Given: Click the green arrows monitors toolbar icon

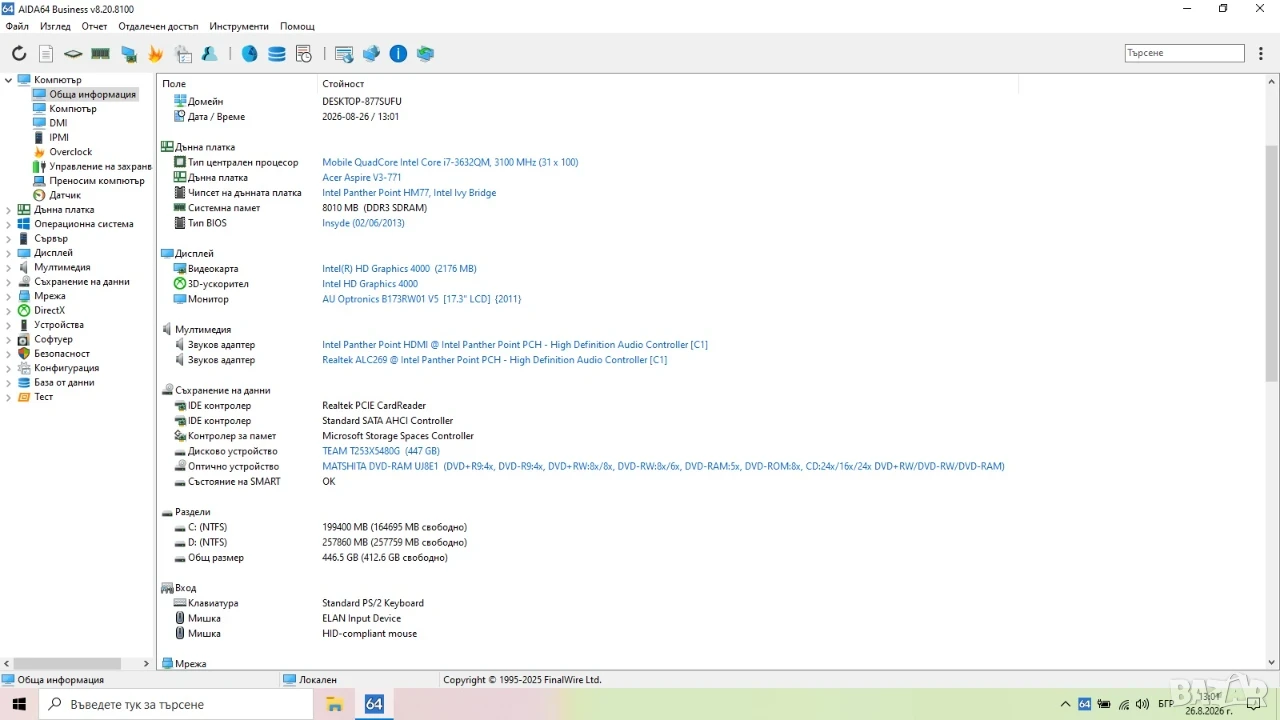Looking at the screenshot, I should click(x=425, y=54).
